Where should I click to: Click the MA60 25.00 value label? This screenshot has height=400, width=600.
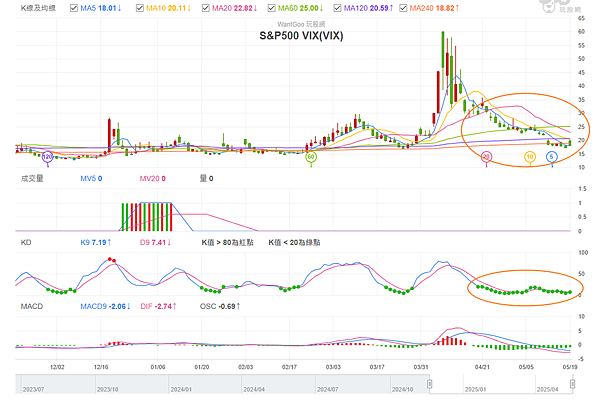click(300, 8)
